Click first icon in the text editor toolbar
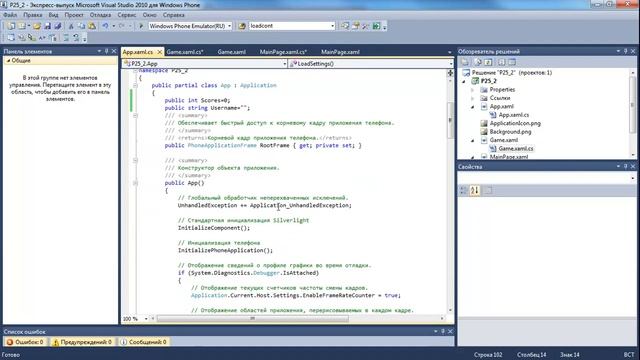Screen dimensions: 640x360 pyautogui.click(x=11, y=38)
